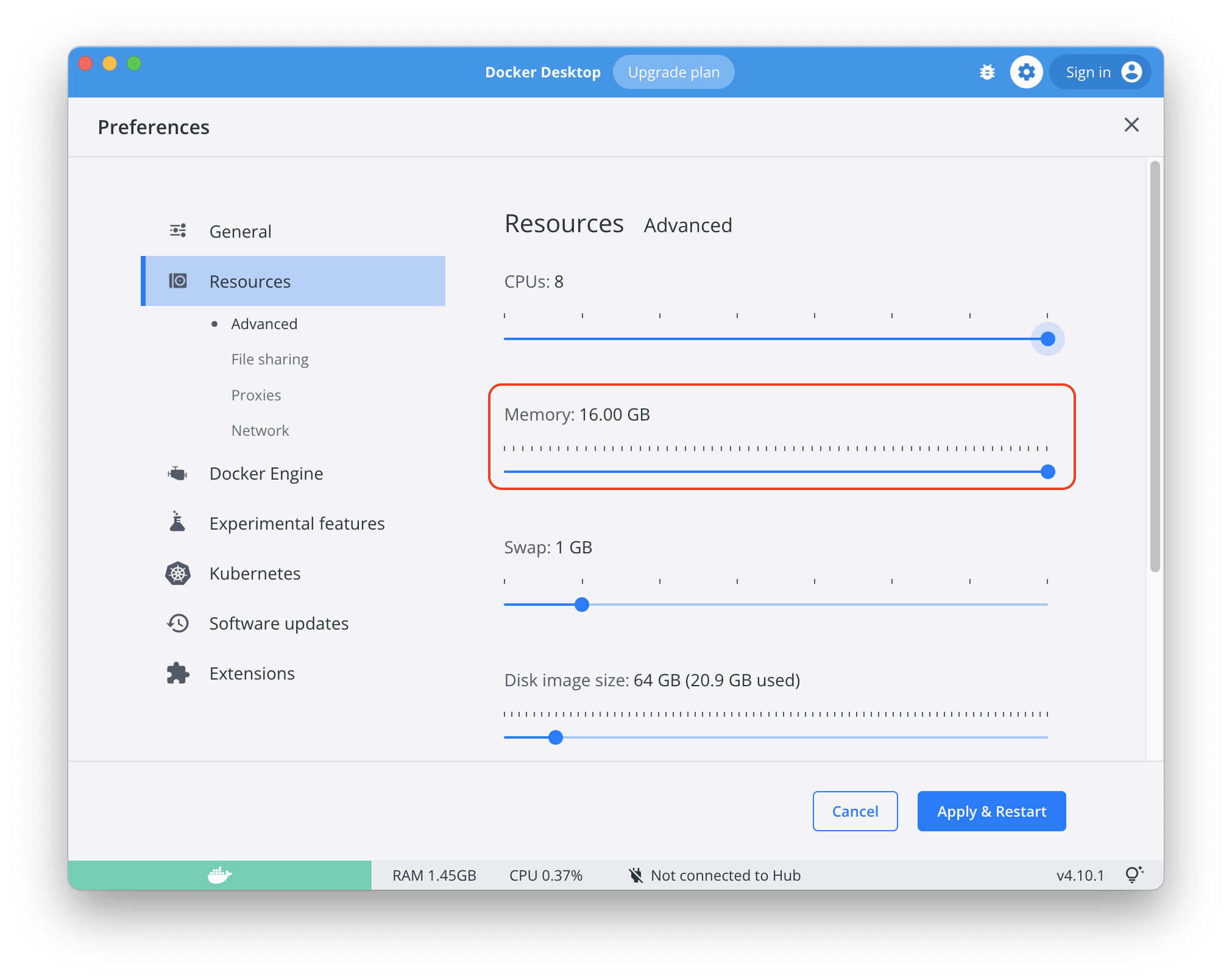Viewport: 1232px width, 980px height.
Task: Select the Experimental features flask icon
Action: 177,522
